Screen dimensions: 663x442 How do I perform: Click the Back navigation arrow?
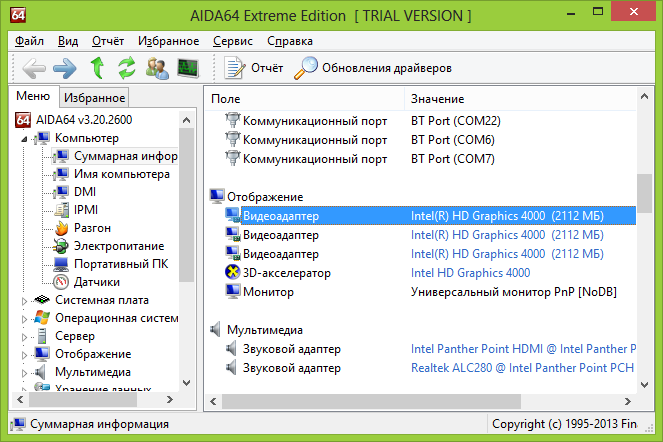click(34, 68)
